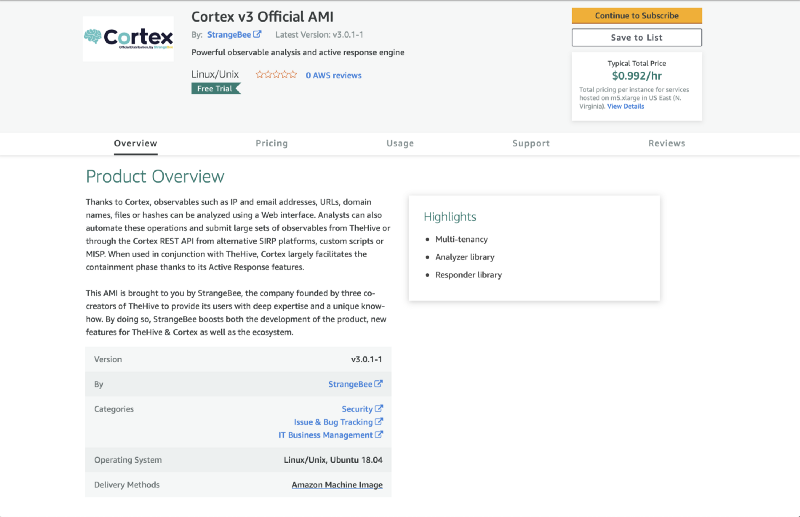Click the five-star rating icons
The image size is (800, 517).
click(x=276, y=75)
